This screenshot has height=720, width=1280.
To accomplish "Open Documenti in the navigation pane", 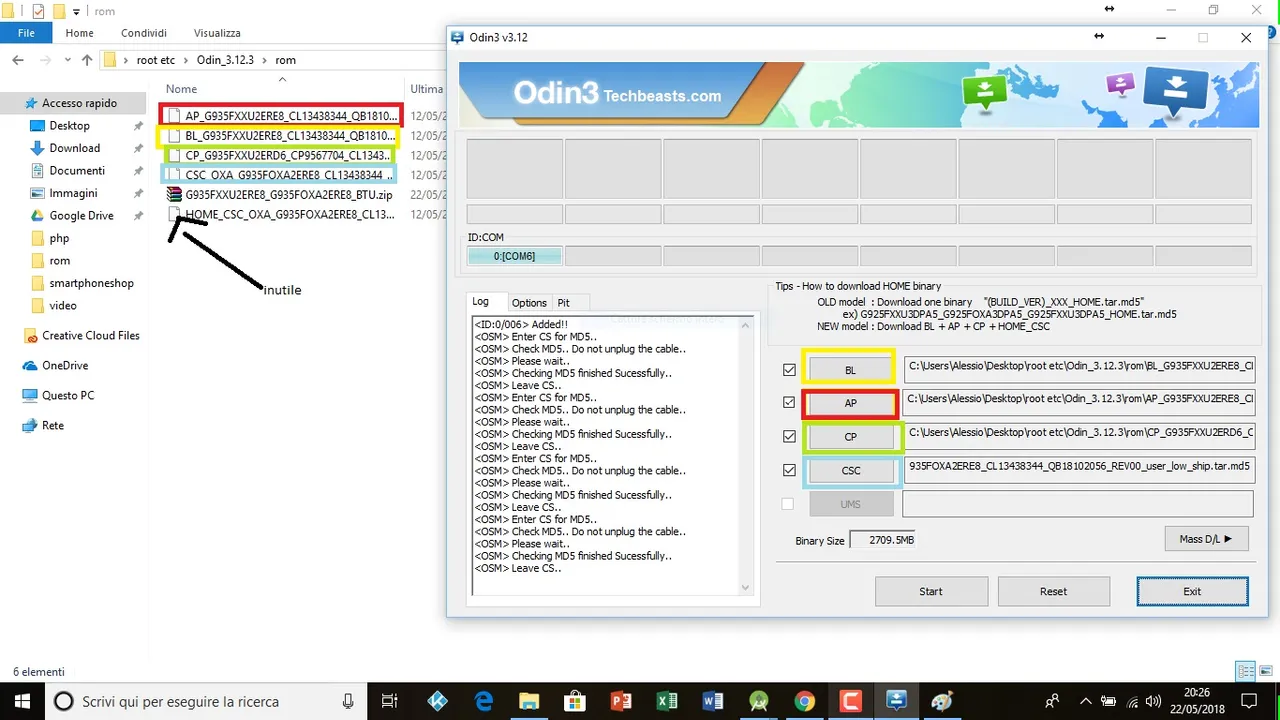I will 77,171.
